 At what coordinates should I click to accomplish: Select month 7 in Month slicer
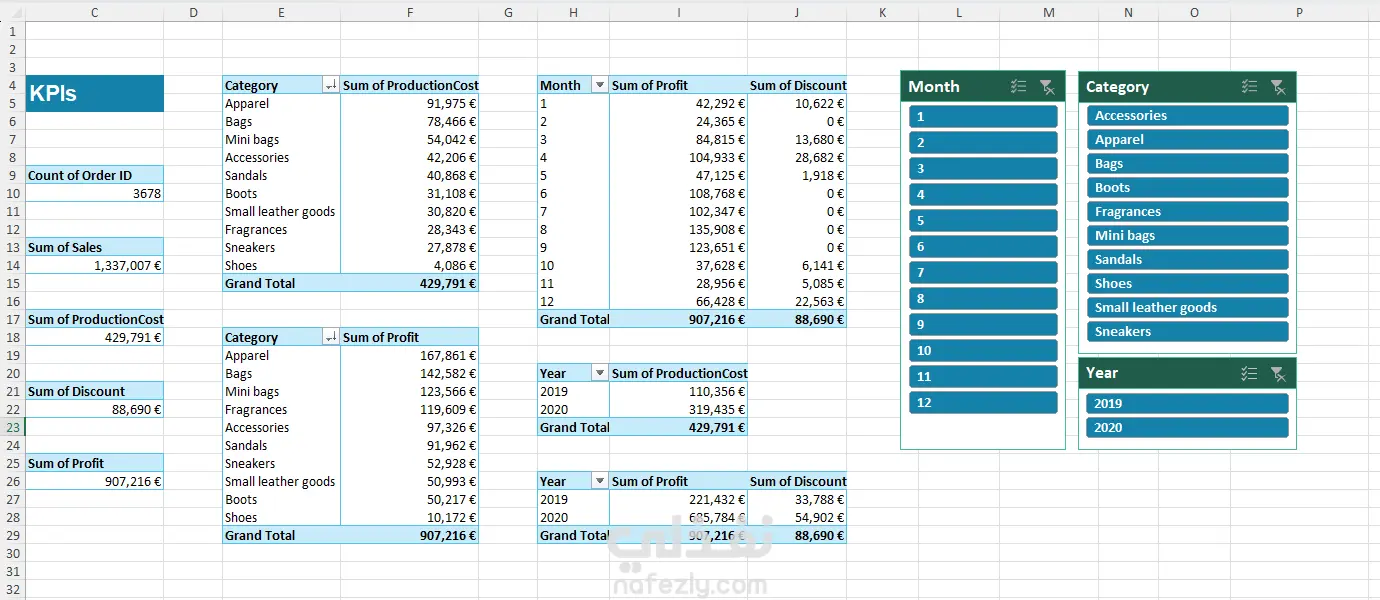tap(983, 272)
